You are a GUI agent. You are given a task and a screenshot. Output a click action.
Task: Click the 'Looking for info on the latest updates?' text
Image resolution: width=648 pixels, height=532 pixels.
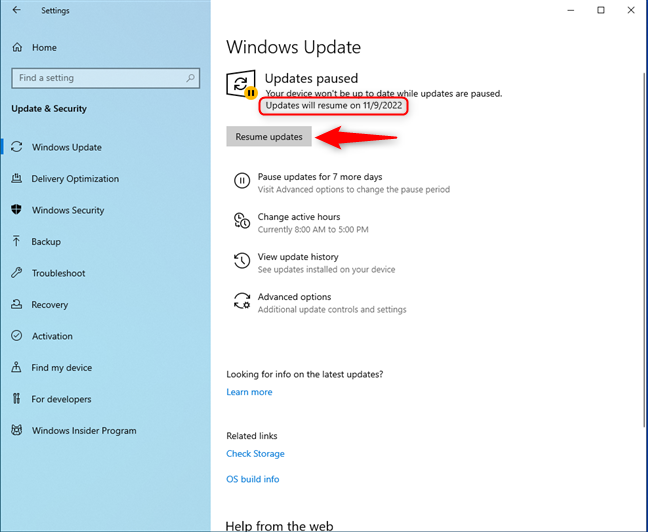tap(305, 375)
